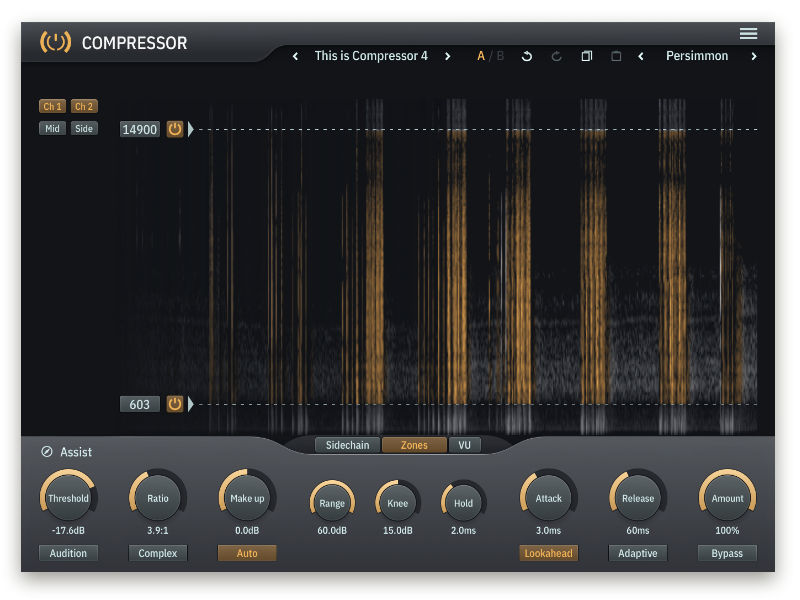The image size is (800, 600).
Task: Click the Bypass button
Action: coord(727,553)
